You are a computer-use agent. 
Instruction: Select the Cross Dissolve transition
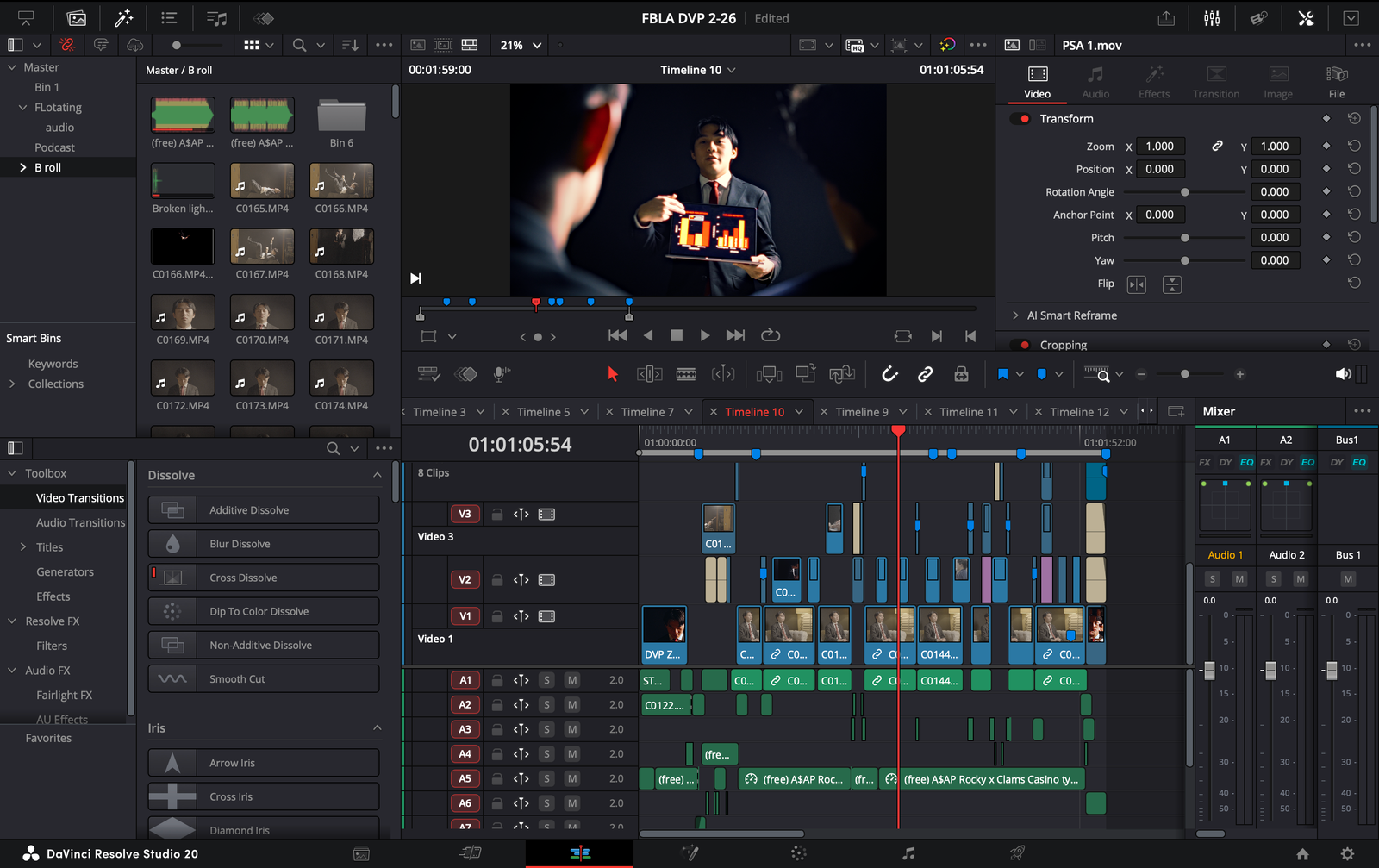coord(264,578)
